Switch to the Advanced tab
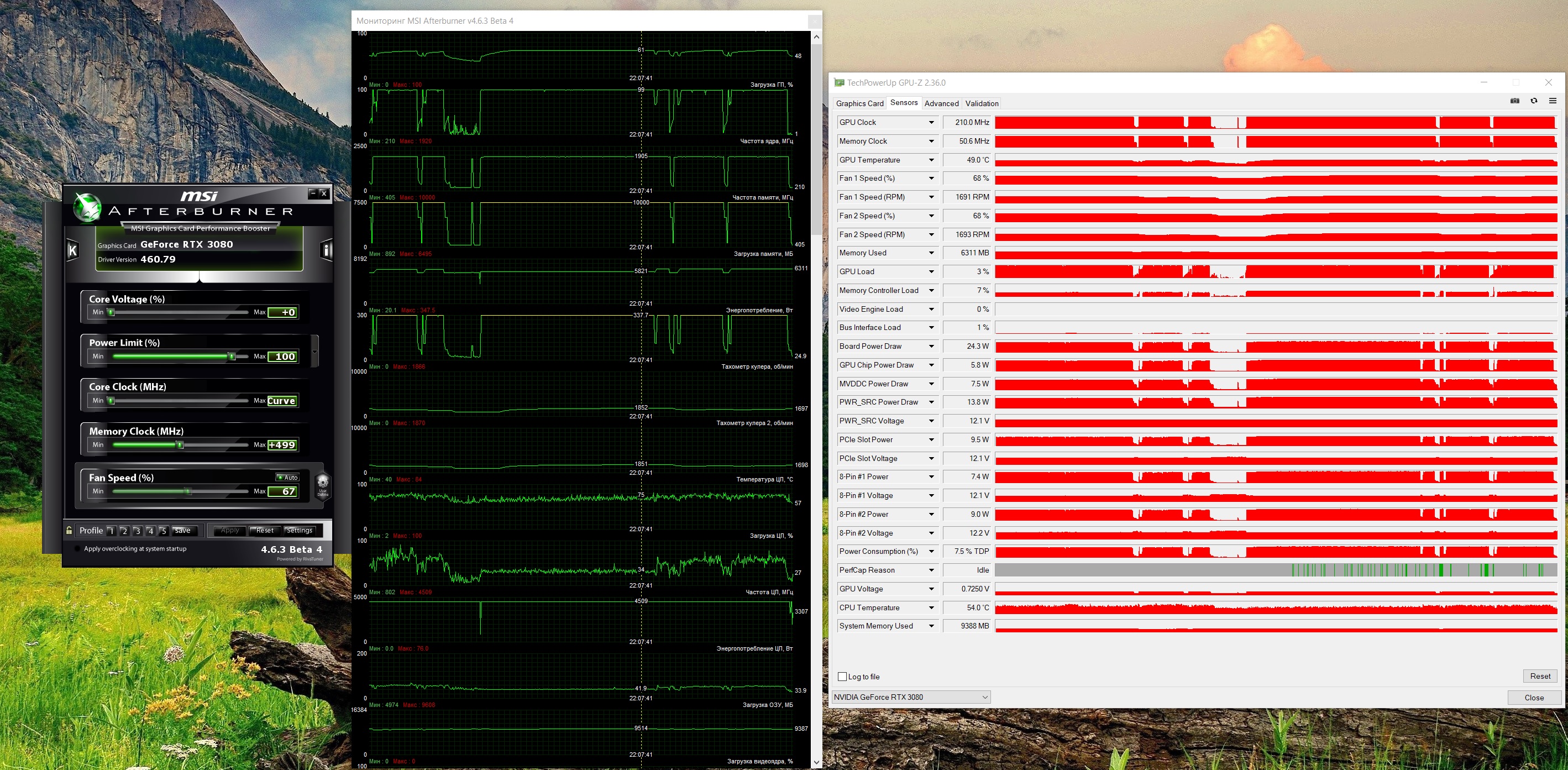The image size is (1568, 770). (x=941, y=103)
